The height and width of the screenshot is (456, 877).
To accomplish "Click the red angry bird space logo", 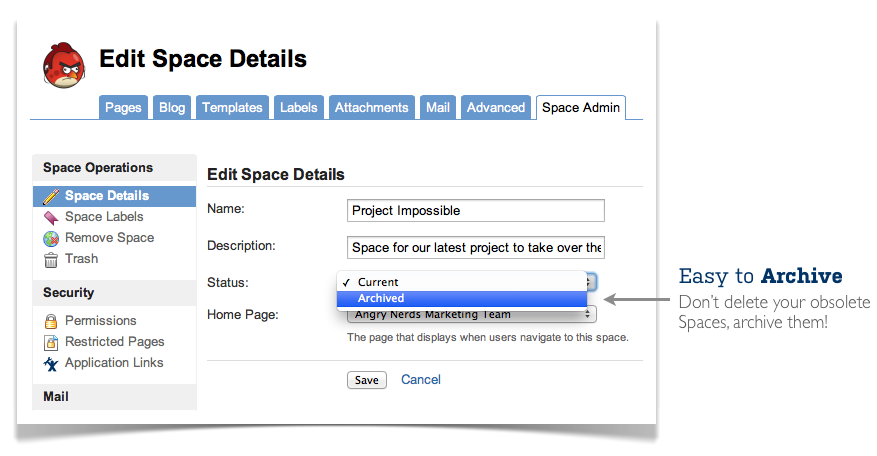I will tap(64, 65).
